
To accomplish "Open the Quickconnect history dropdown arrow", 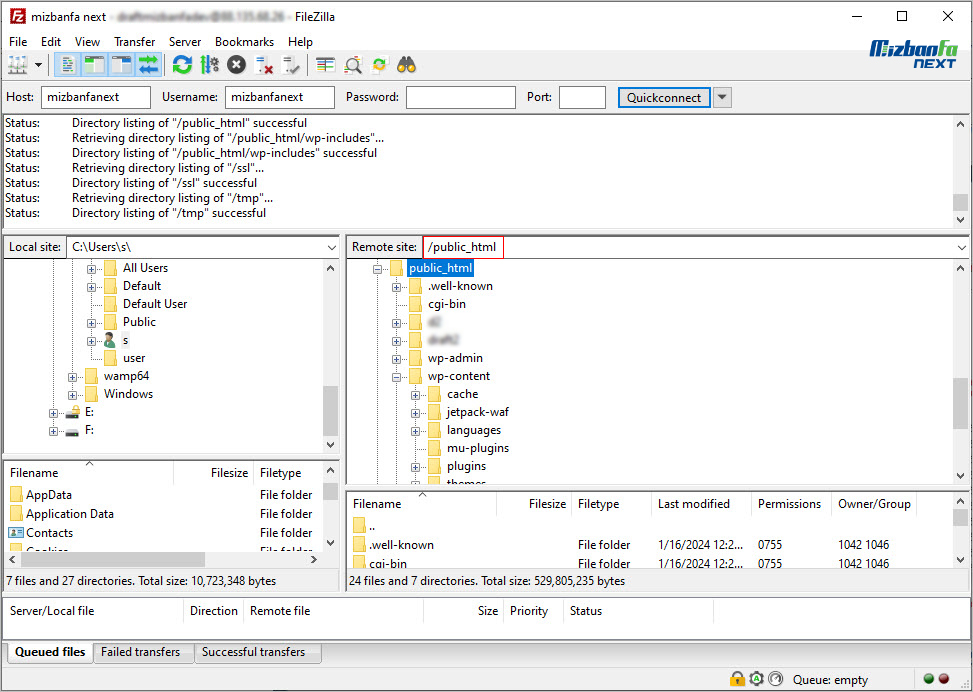I will click(722, 97).
